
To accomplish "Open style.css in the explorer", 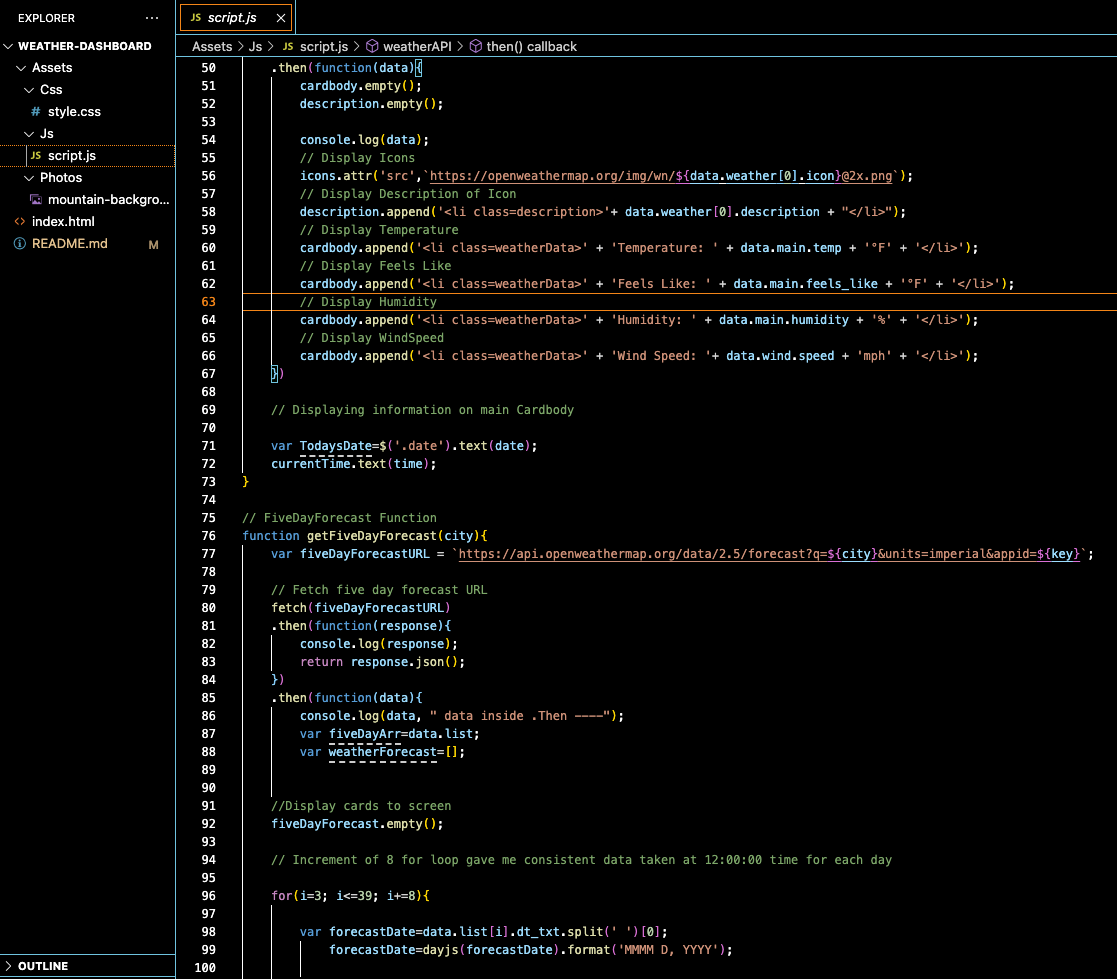I will pos(74,112).
